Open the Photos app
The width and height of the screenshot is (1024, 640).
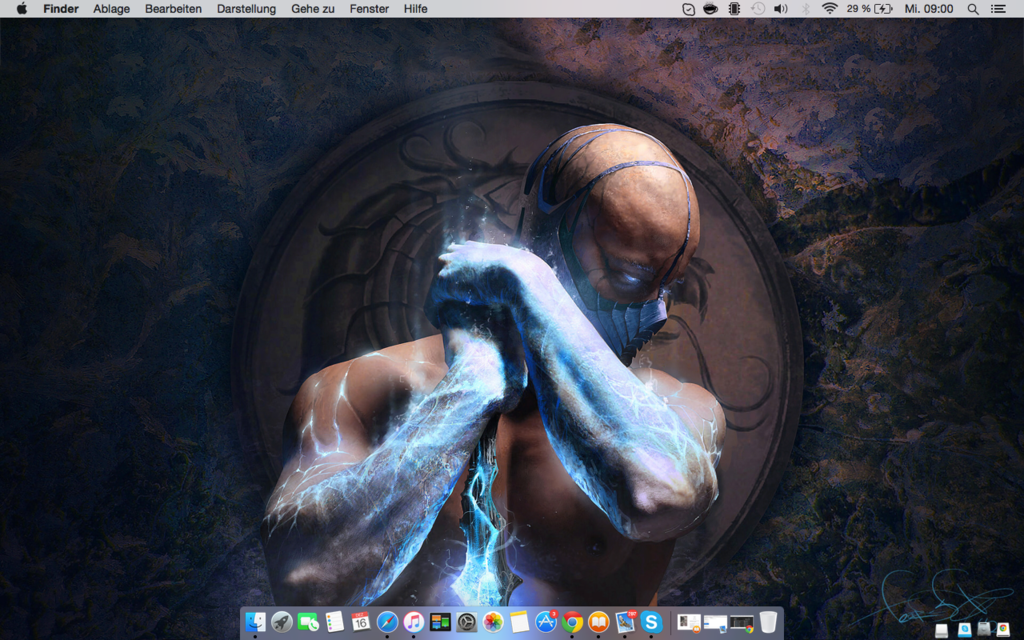[x=493, y=622]
